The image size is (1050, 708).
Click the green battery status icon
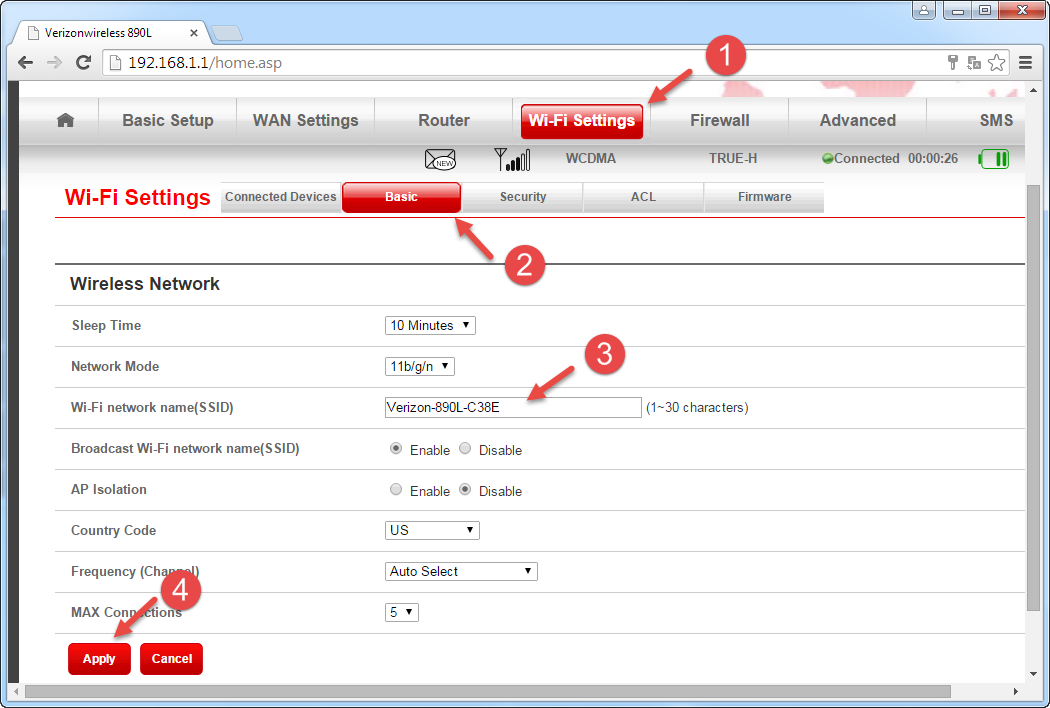coord(994,159)
